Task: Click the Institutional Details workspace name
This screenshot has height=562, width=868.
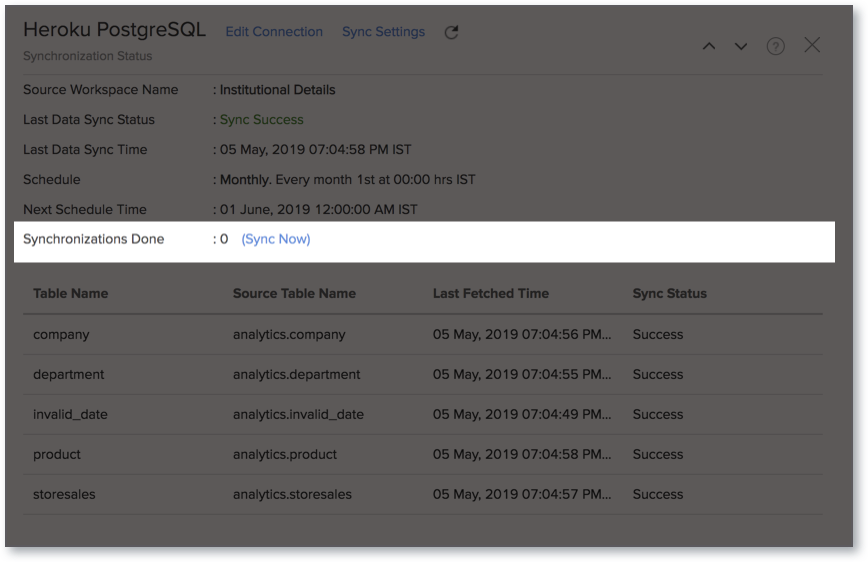Action: (x=277, y=90)
